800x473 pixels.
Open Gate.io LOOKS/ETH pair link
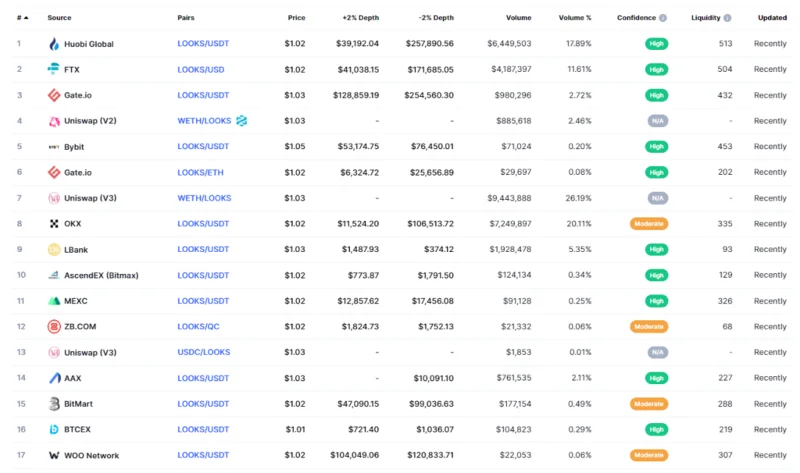[x=201, y=172]
